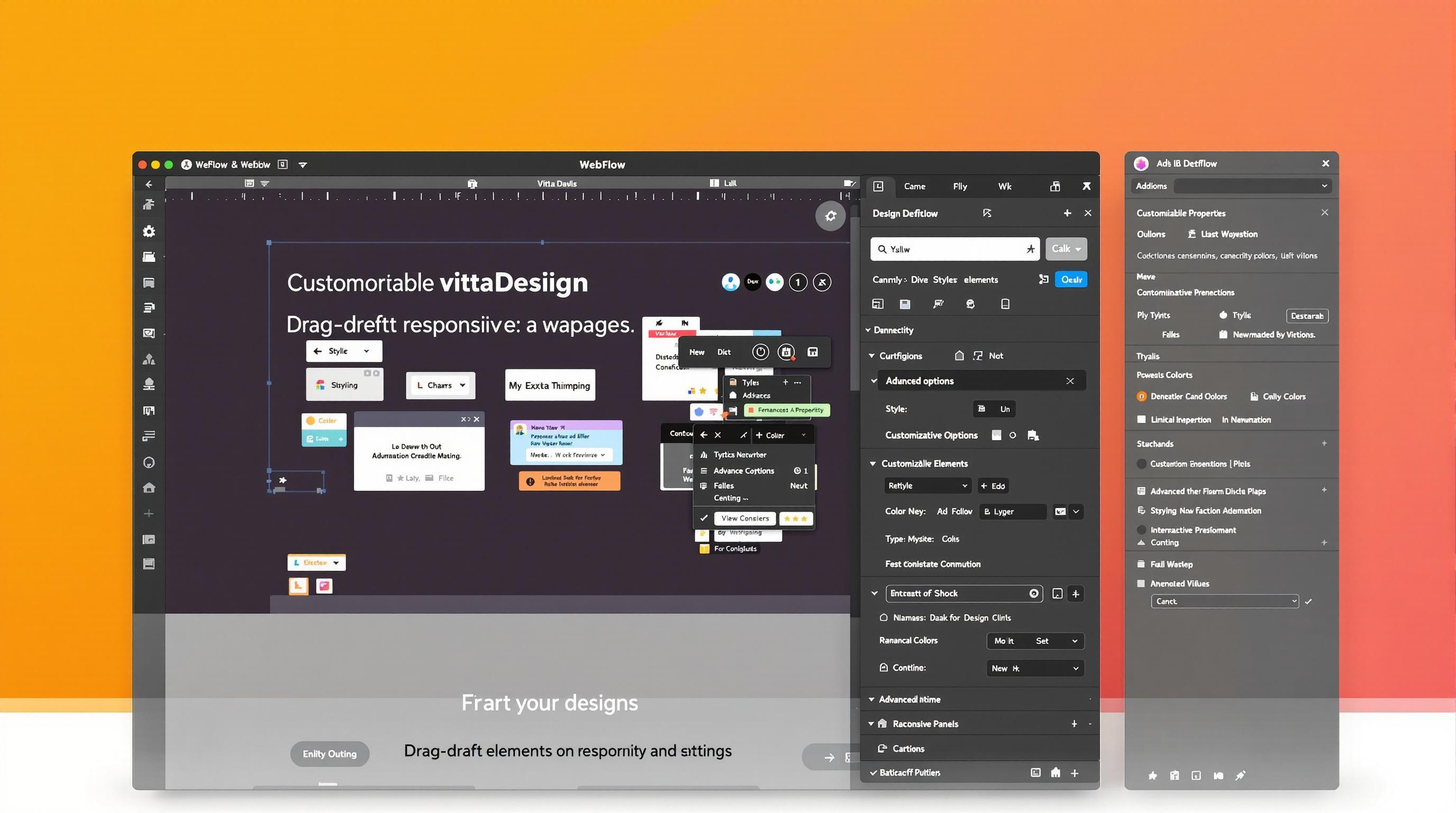Click the home icon in left sidebar
The image size is (1456, 813).
[x=149, y=487]
